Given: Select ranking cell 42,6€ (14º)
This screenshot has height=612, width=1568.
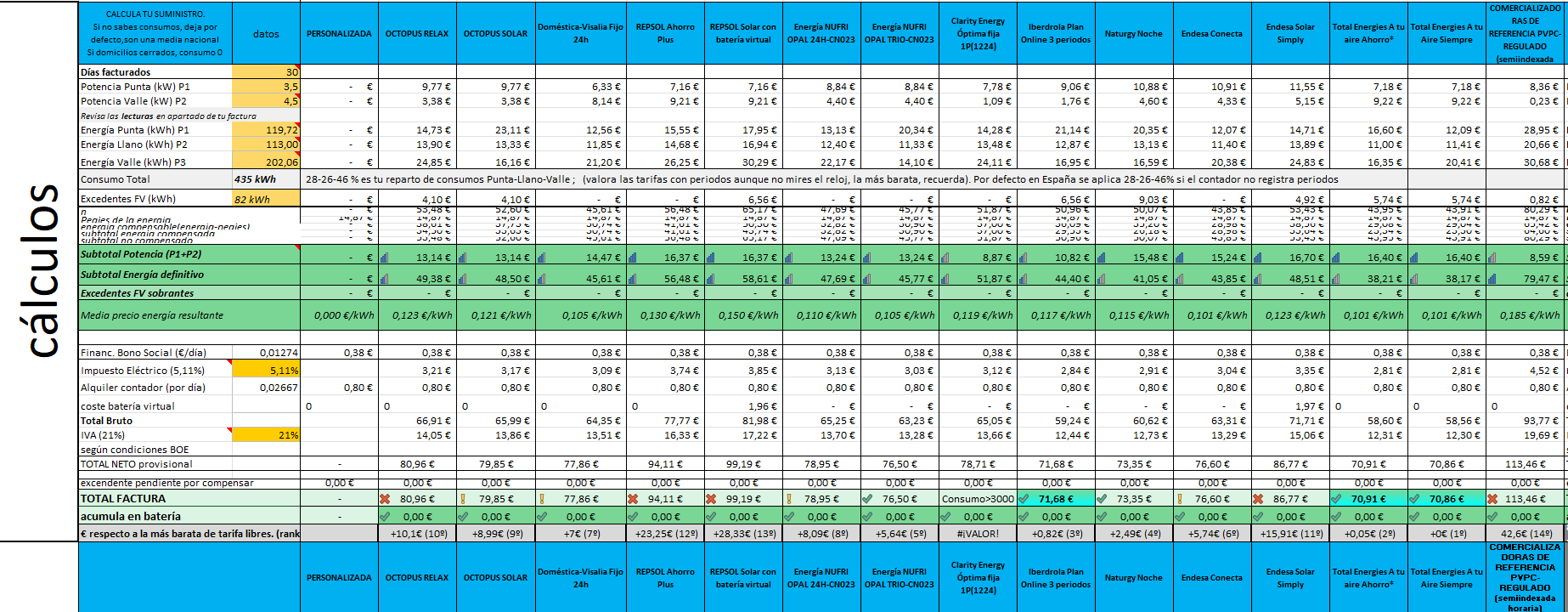Looking at the screenshot, I should click(1526, 534).
